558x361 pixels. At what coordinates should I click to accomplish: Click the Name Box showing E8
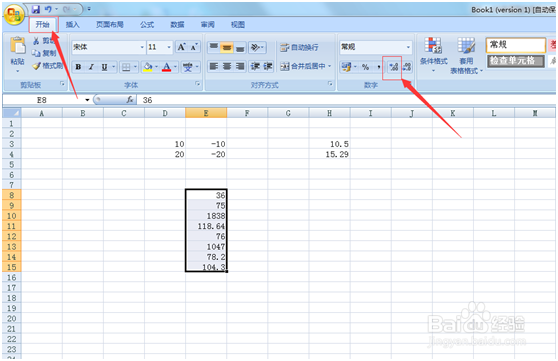tap(43, 100)
